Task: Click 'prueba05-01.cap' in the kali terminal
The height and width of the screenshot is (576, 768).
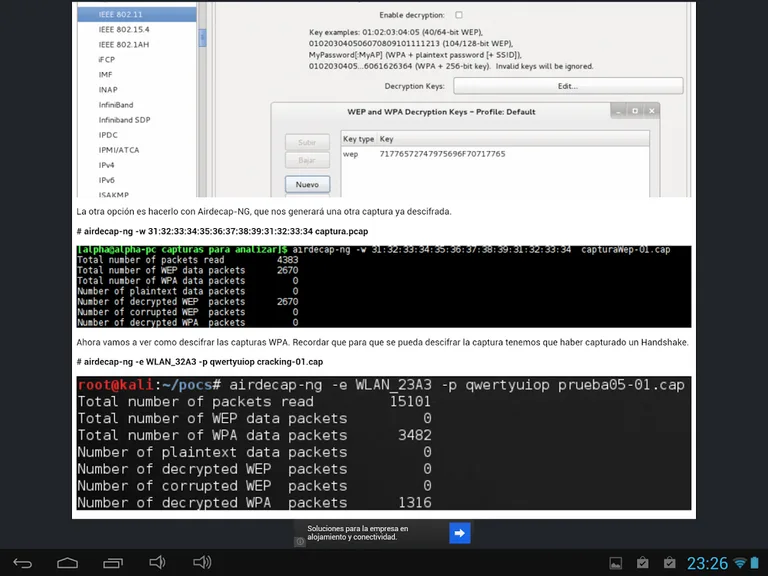Action: coord(621,385)
